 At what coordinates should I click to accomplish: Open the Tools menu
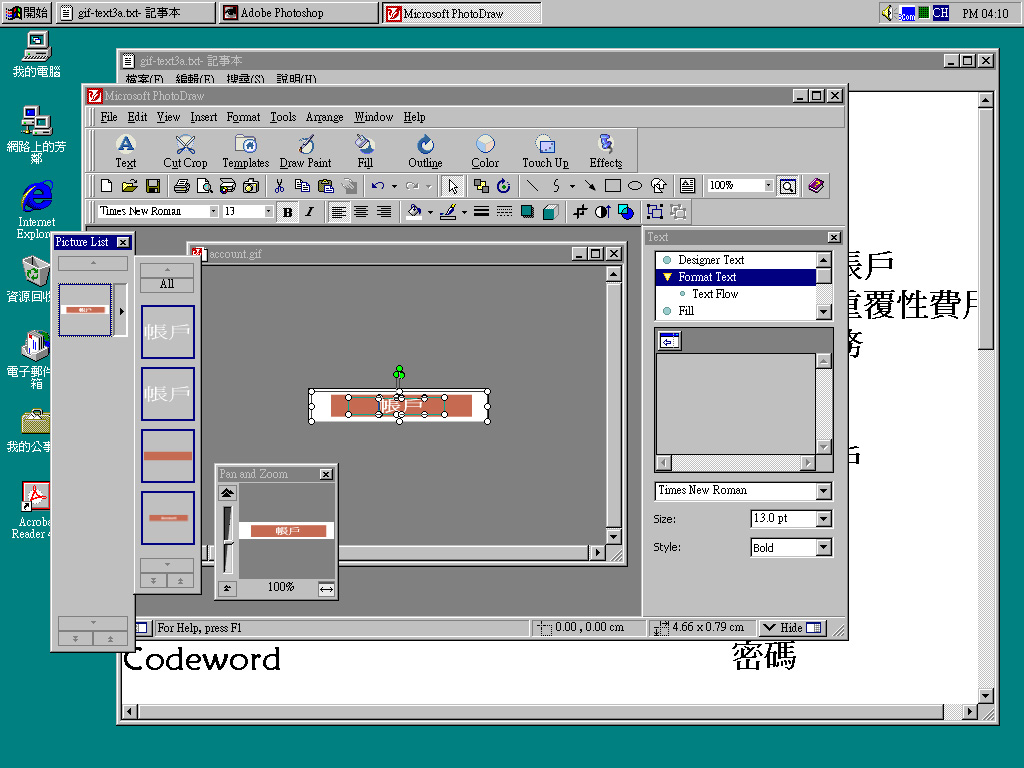click(x=283, y=117)
